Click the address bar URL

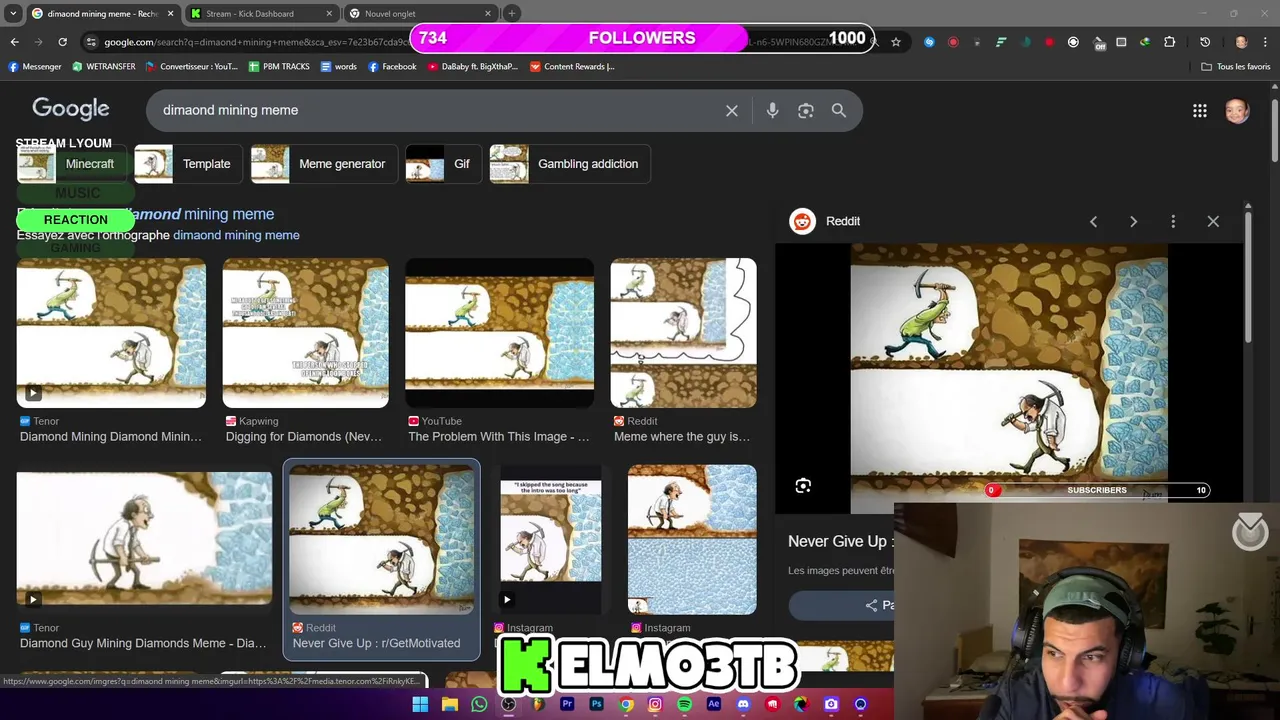click(255, 42)
